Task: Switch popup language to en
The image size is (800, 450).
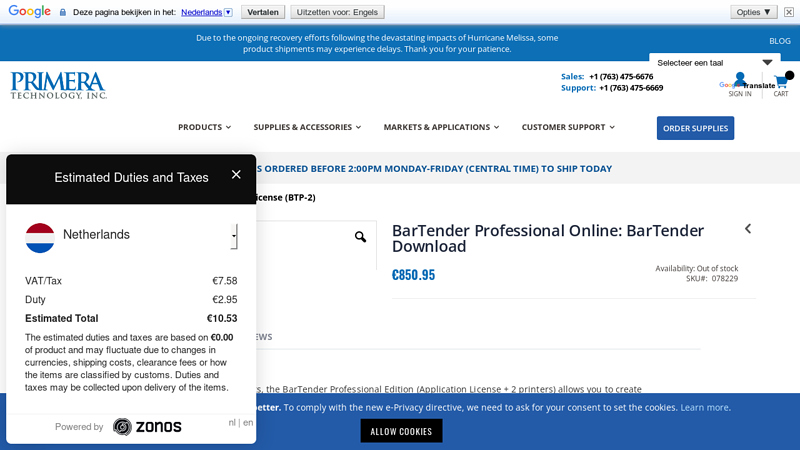Action: pyautogui.click(x=248, y=422)
